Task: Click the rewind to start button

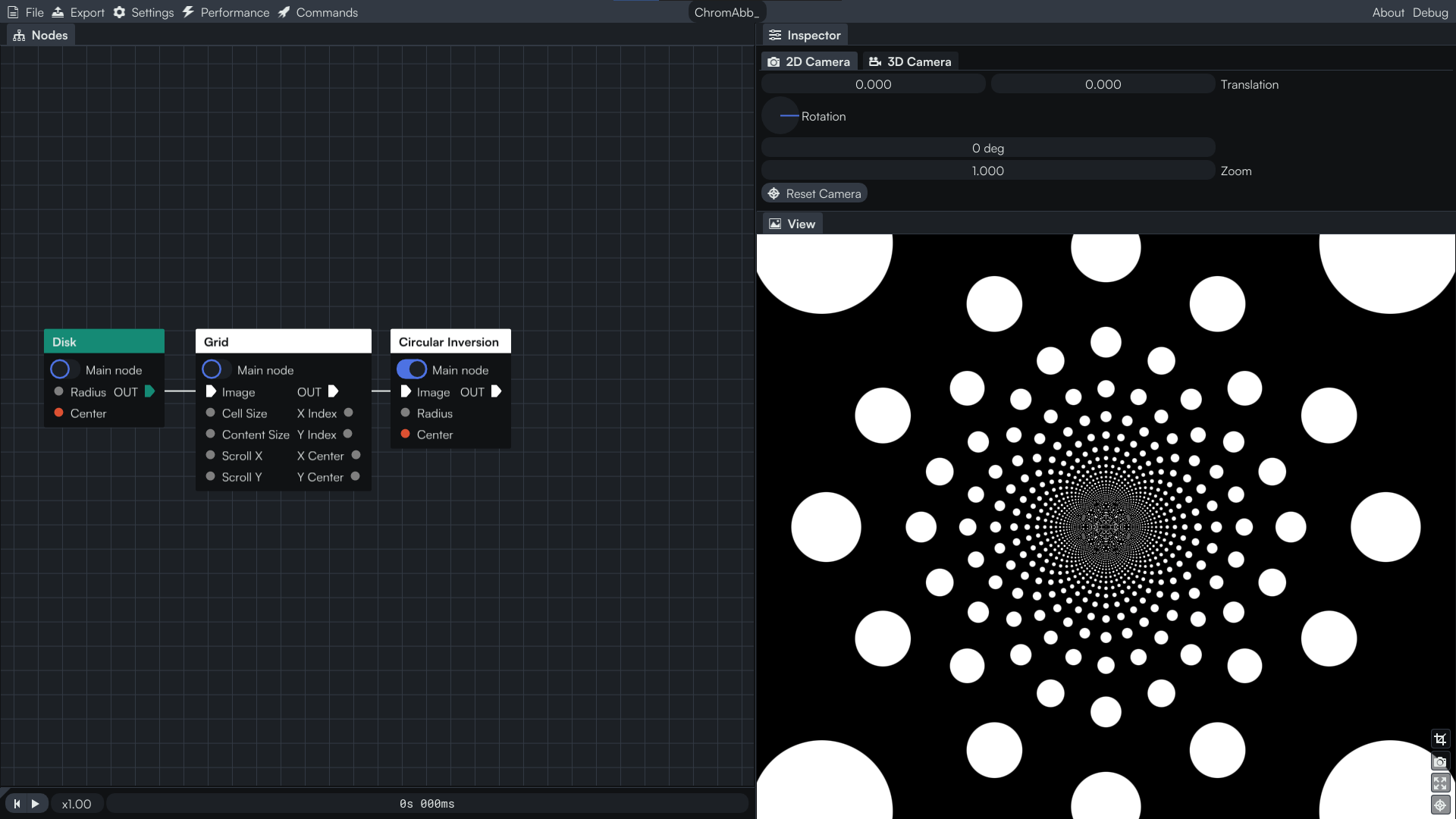Action: point(17,804)
